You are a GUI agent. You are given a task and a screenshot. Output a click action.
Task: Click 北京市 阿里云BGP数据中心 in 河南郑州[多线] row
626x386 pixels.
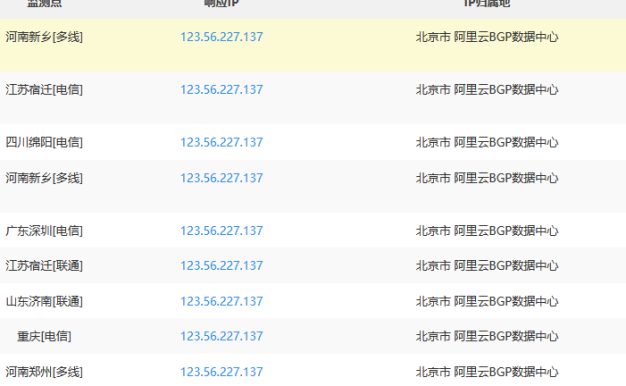(487, 372)
